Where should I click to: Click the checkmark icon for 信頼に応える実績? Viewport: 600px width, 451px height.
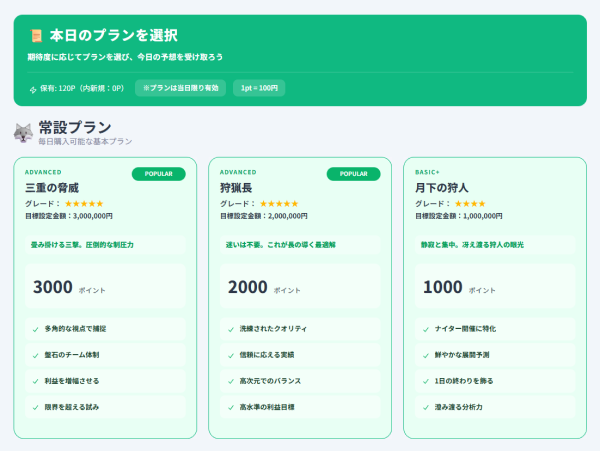pyautogui.click(x=231, y=355)
